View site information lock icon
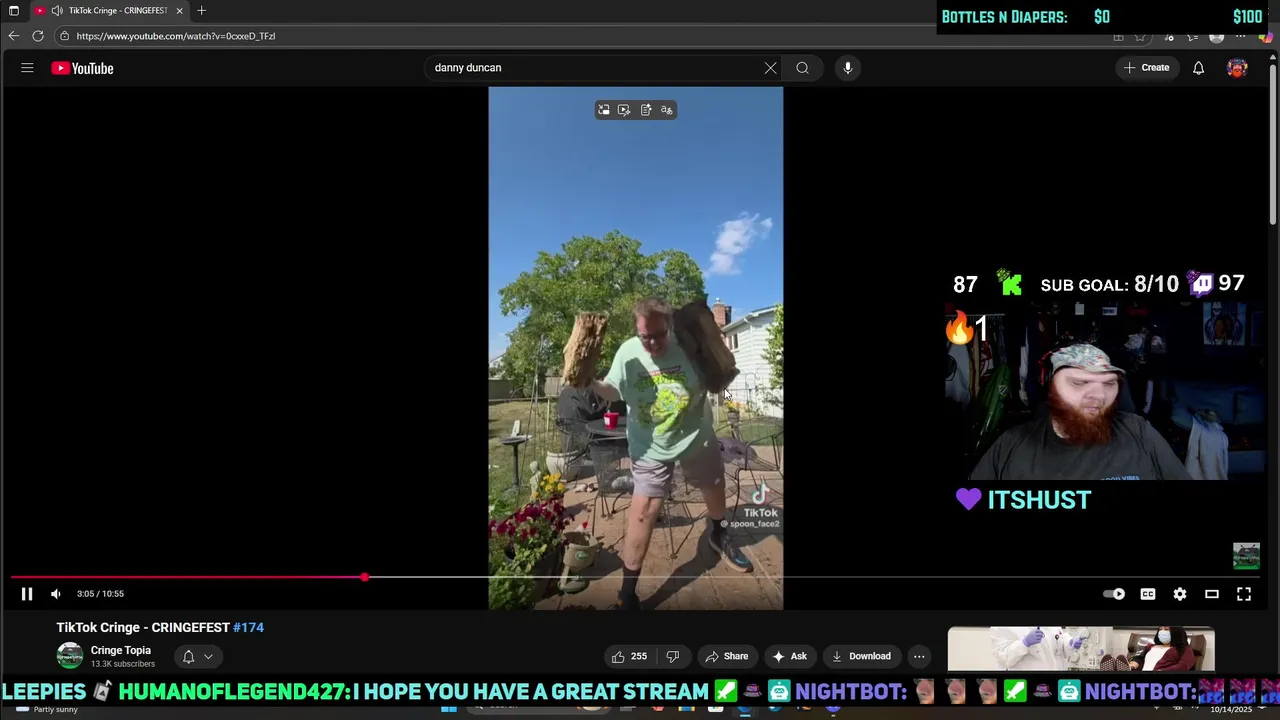1280x720 pixels. coord(64,36)
